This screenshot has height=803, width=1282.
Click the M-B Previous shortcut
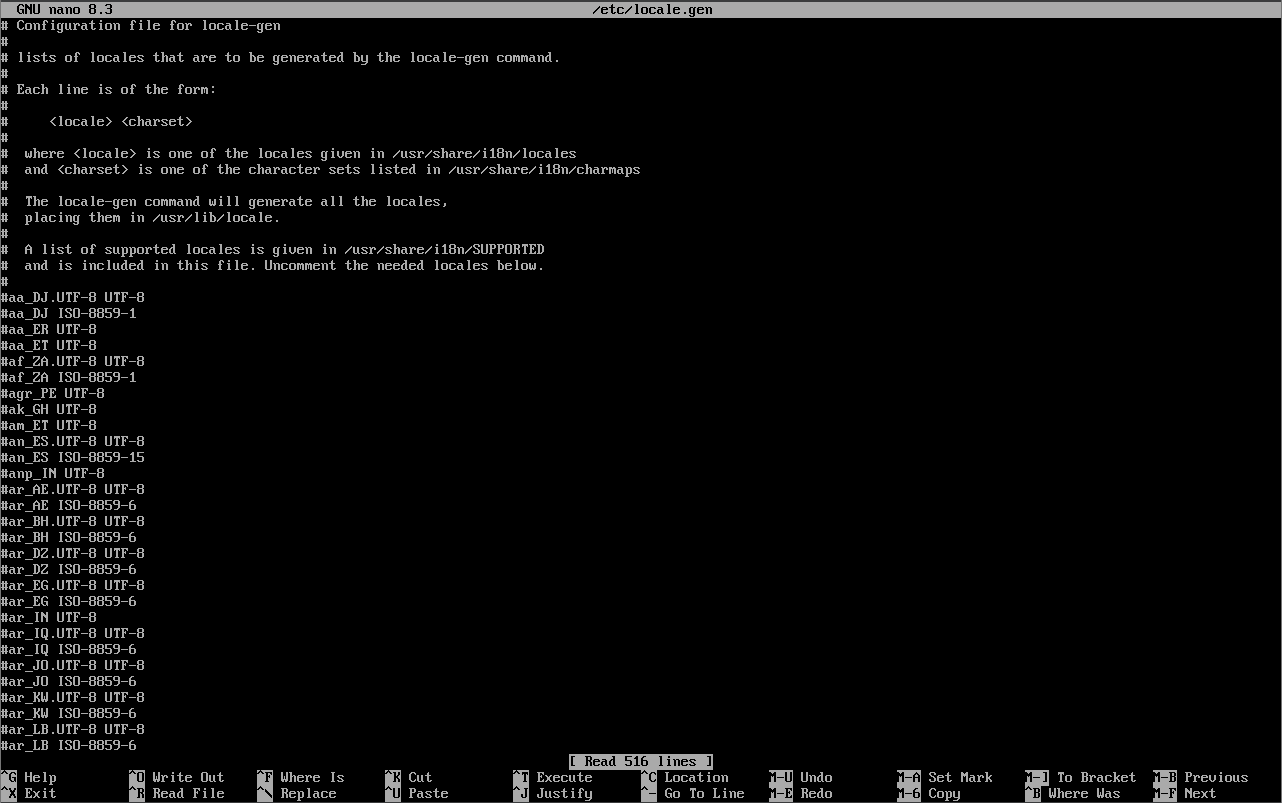(1200, 777)
